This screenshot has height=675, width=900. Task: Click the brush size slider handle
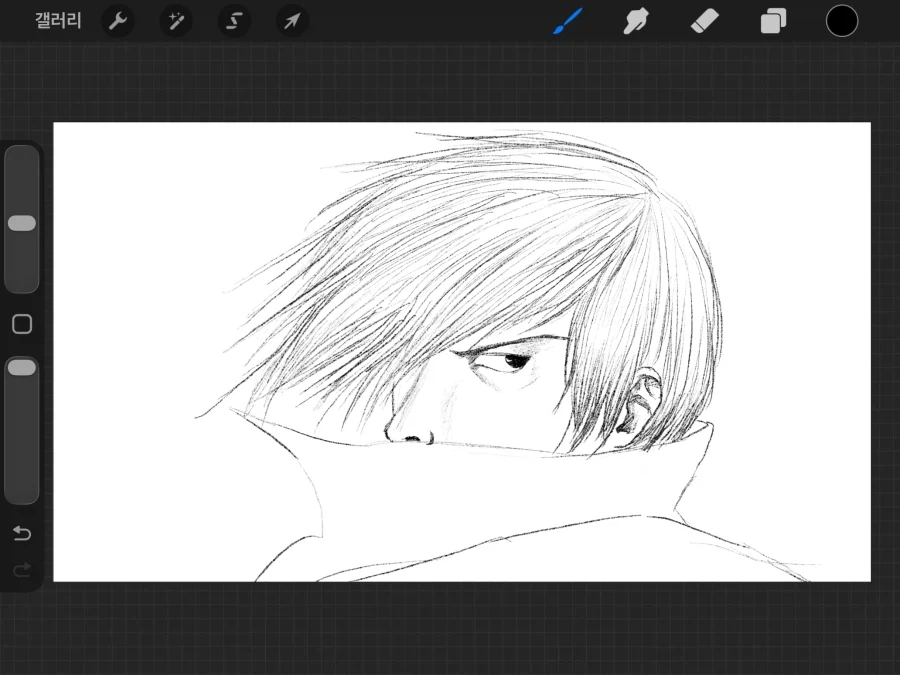22,223
